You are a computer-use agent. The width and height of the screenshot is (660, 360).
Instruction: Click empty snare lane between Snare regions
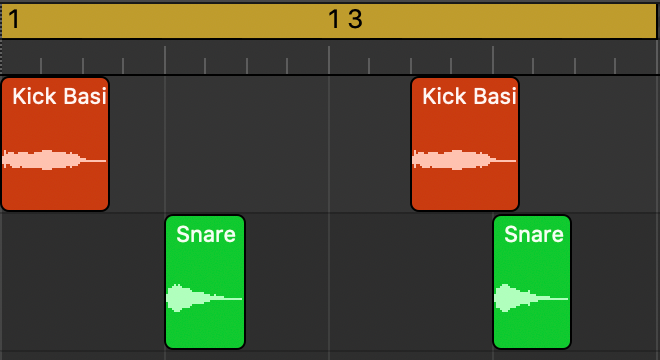click(369, 282)
